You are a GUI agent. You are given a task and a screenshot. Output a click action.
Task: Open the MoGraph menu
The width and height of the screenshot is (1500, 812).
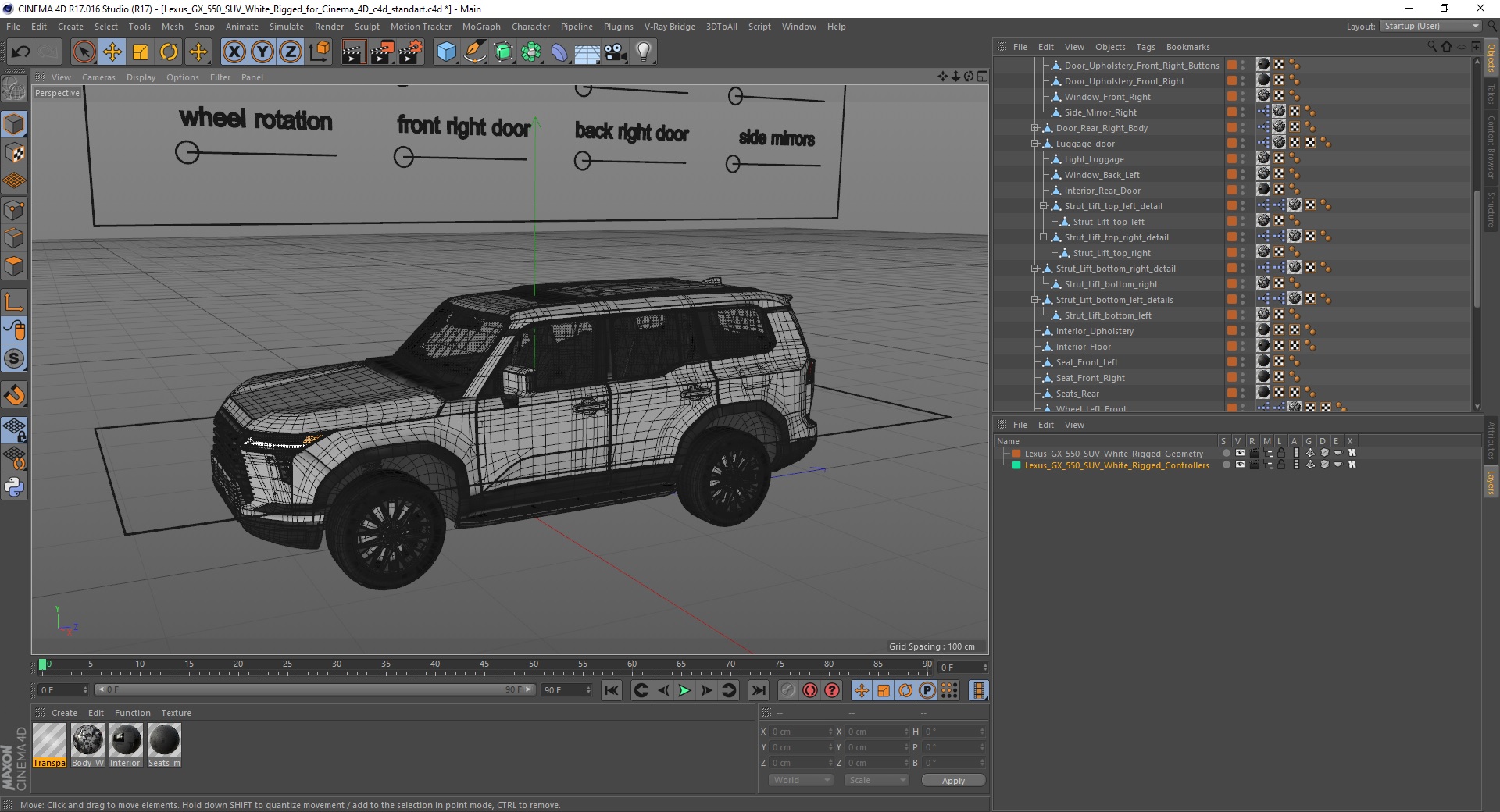pyautogui.click(x=481, y=27)
